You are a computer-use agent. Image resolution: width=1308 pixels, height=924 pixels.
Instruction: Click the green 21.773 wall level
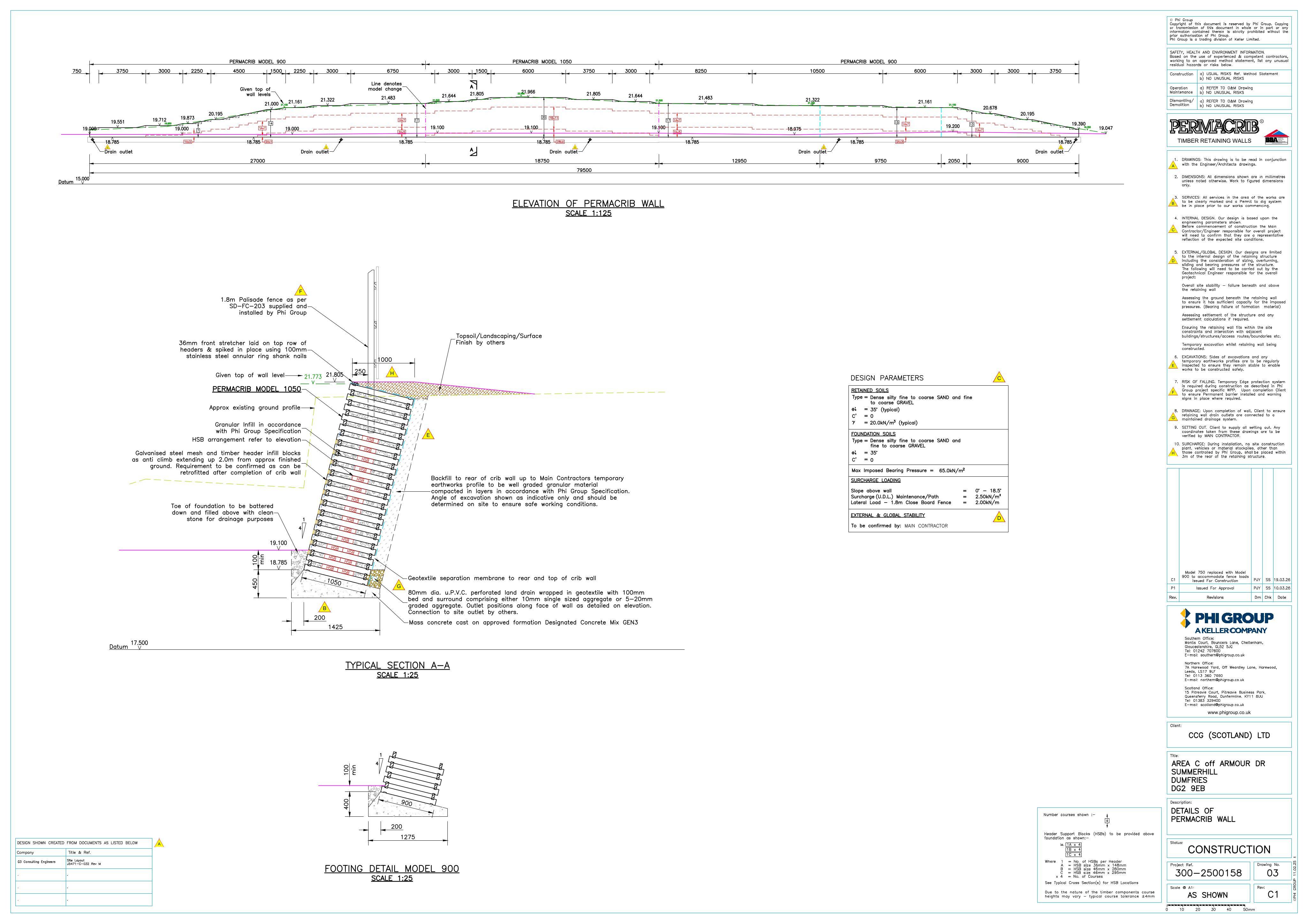pyautogui.click(x=313, y=376)
